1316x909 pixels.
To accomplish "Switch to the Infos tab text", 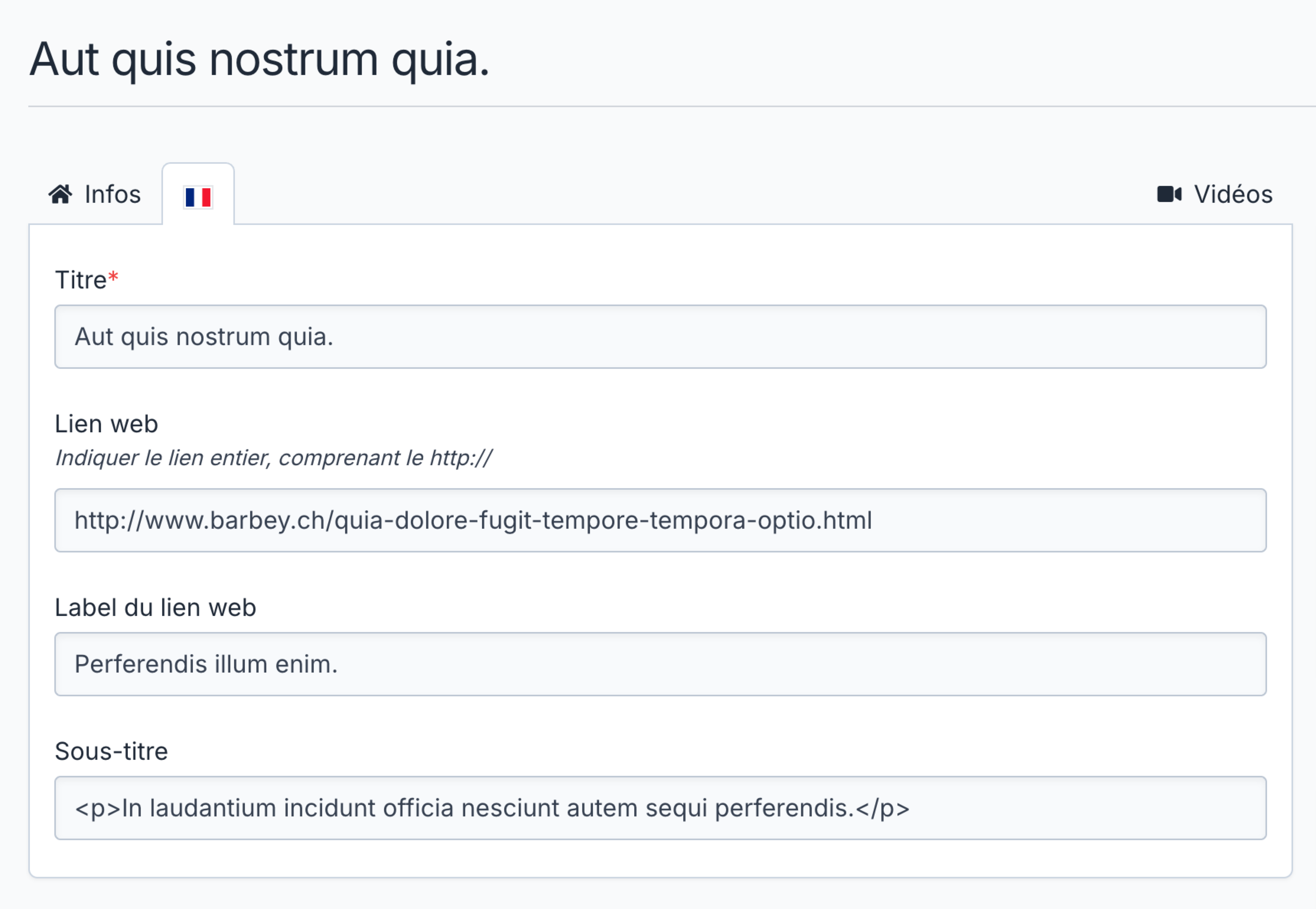I will click(x=112, y=194).
